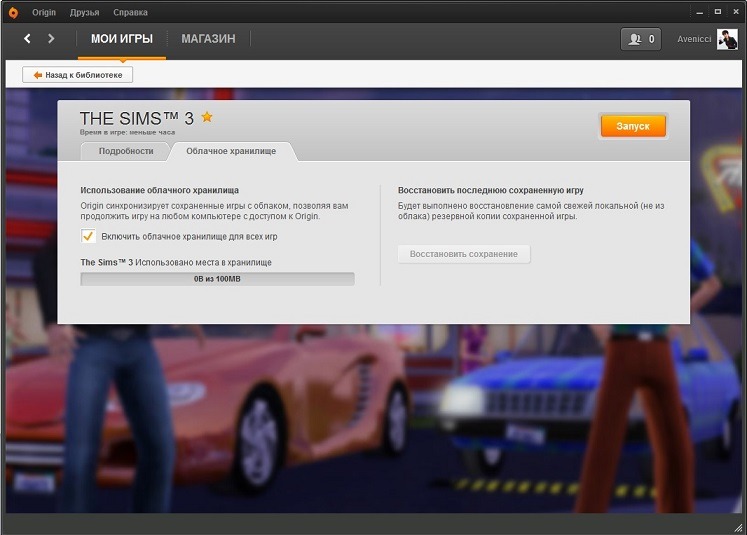This screenshot has height=535, width=747.
Task: Click the window resize grip corner
Action: pyautogui.click(x=738, y=527)
